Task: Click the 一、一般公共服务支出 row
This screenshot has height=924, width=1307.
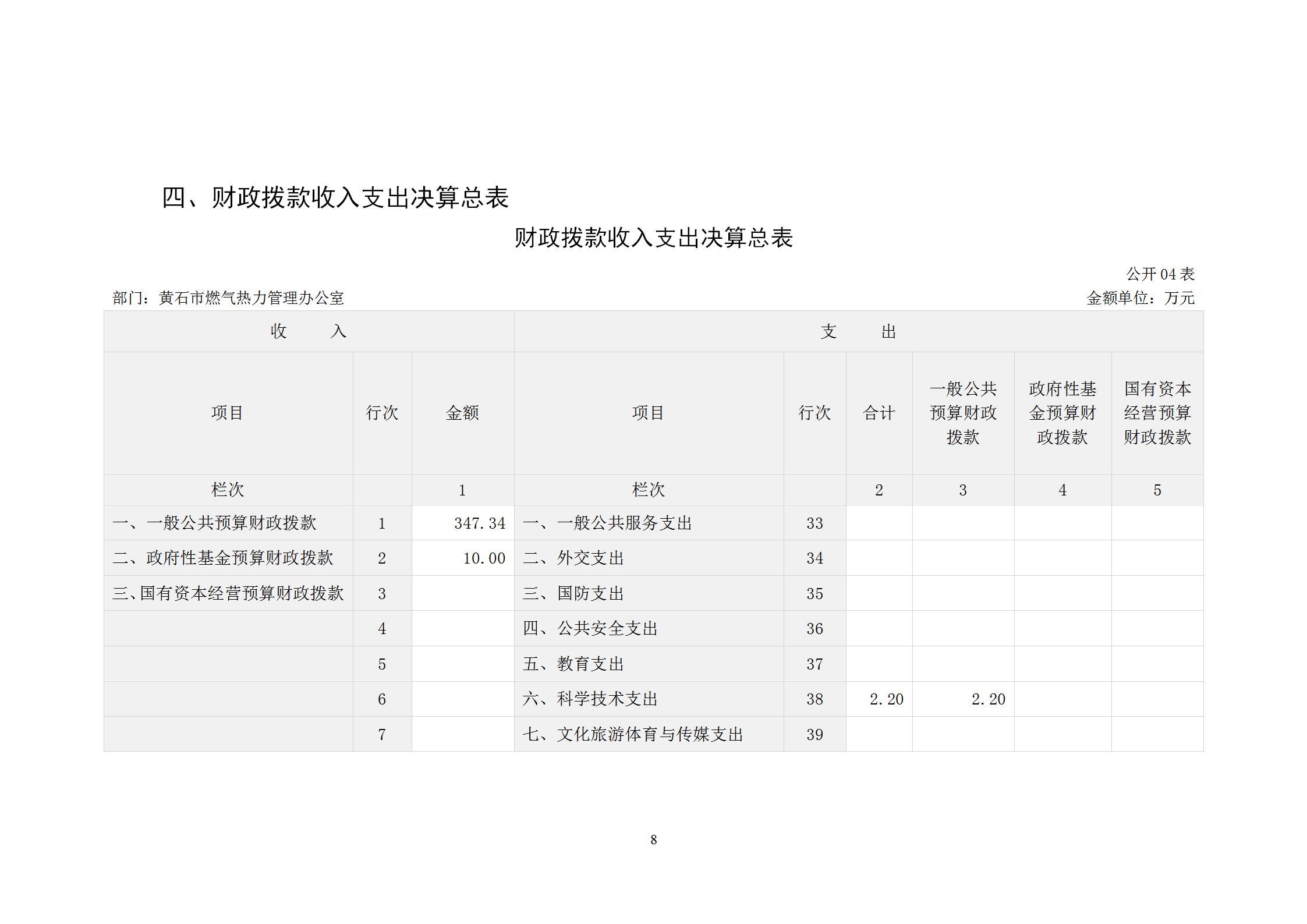Action: pos(607,523)
